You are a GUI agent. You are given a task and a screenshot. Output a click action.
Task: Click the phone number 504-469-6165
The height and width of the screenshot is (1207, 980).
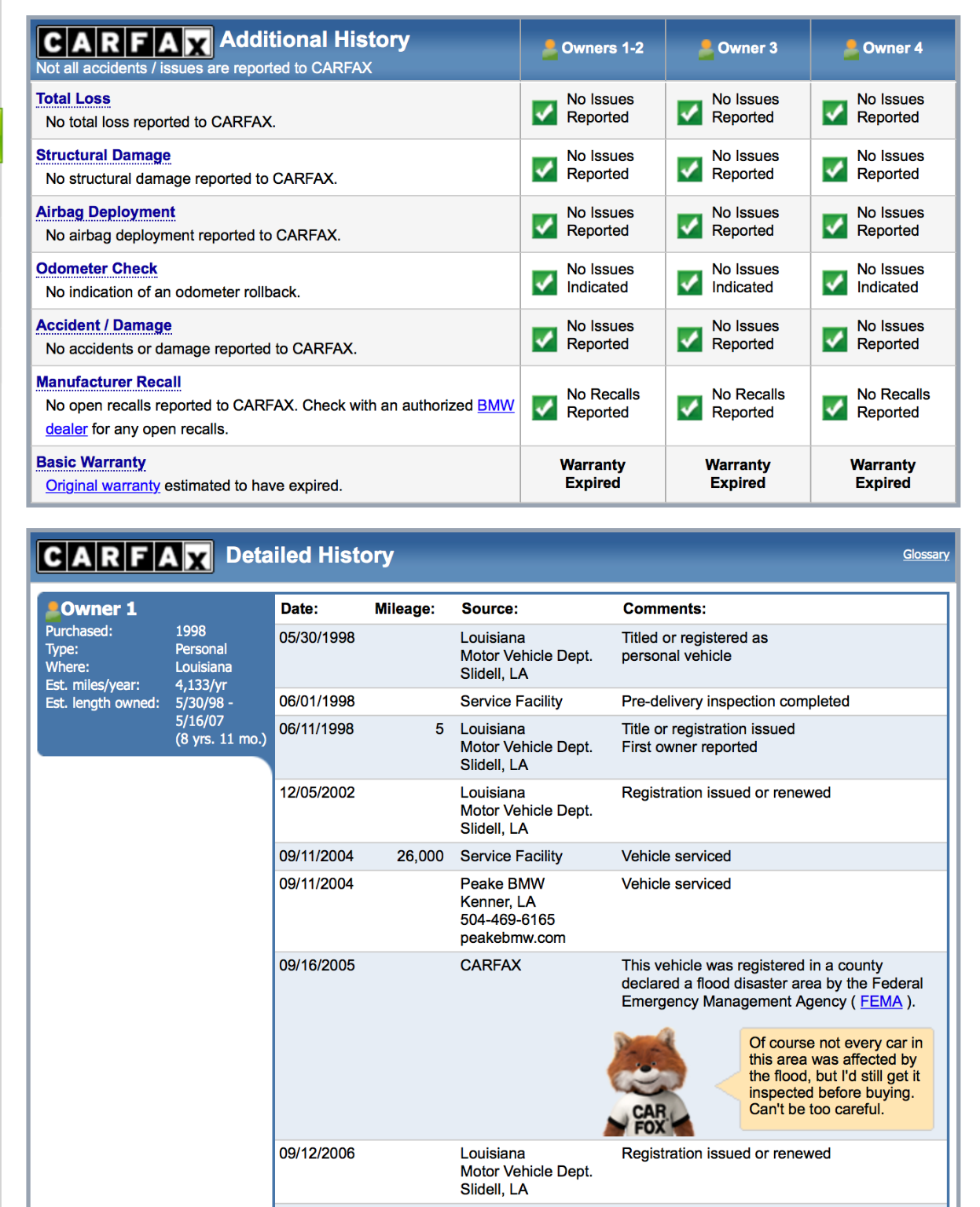508,920
